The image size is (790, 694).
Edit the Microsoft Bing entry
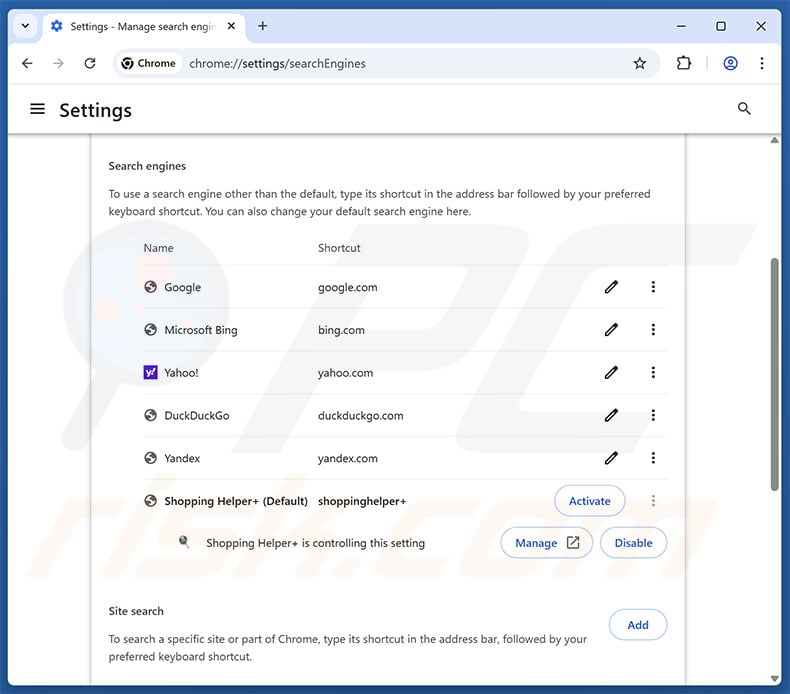pos(611,330)
